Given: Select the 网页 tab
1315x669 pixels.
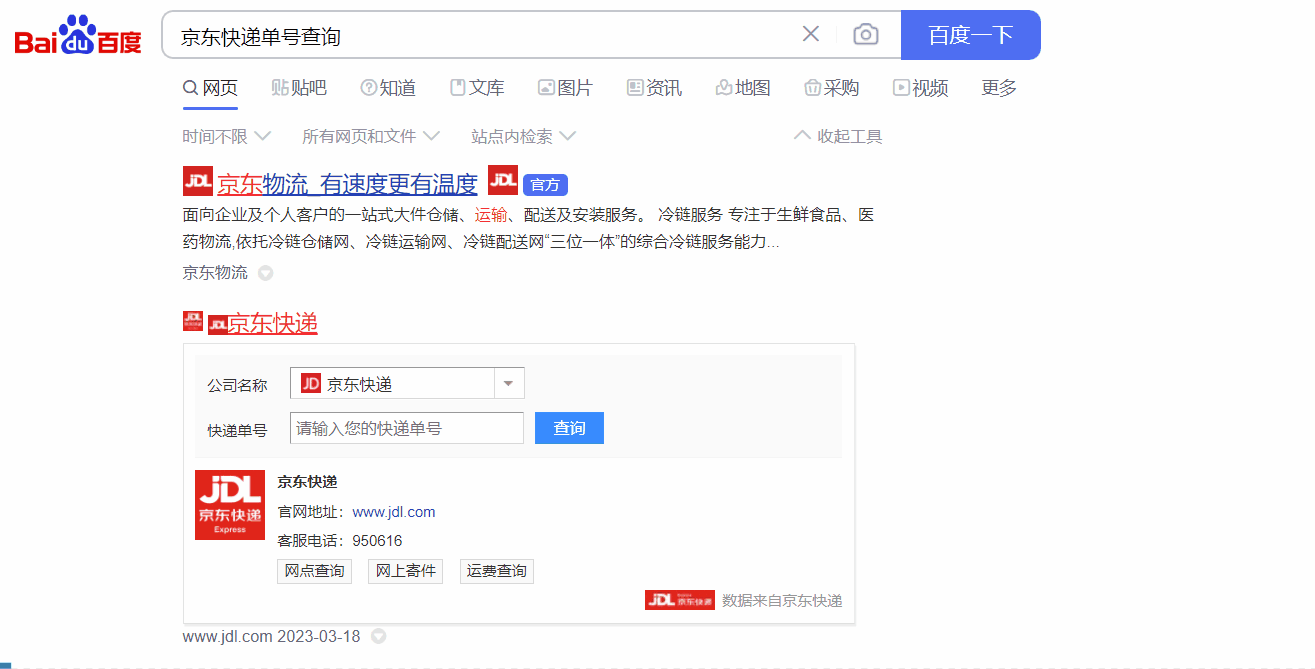Looking at the screenshot, I should coord(210,88).
